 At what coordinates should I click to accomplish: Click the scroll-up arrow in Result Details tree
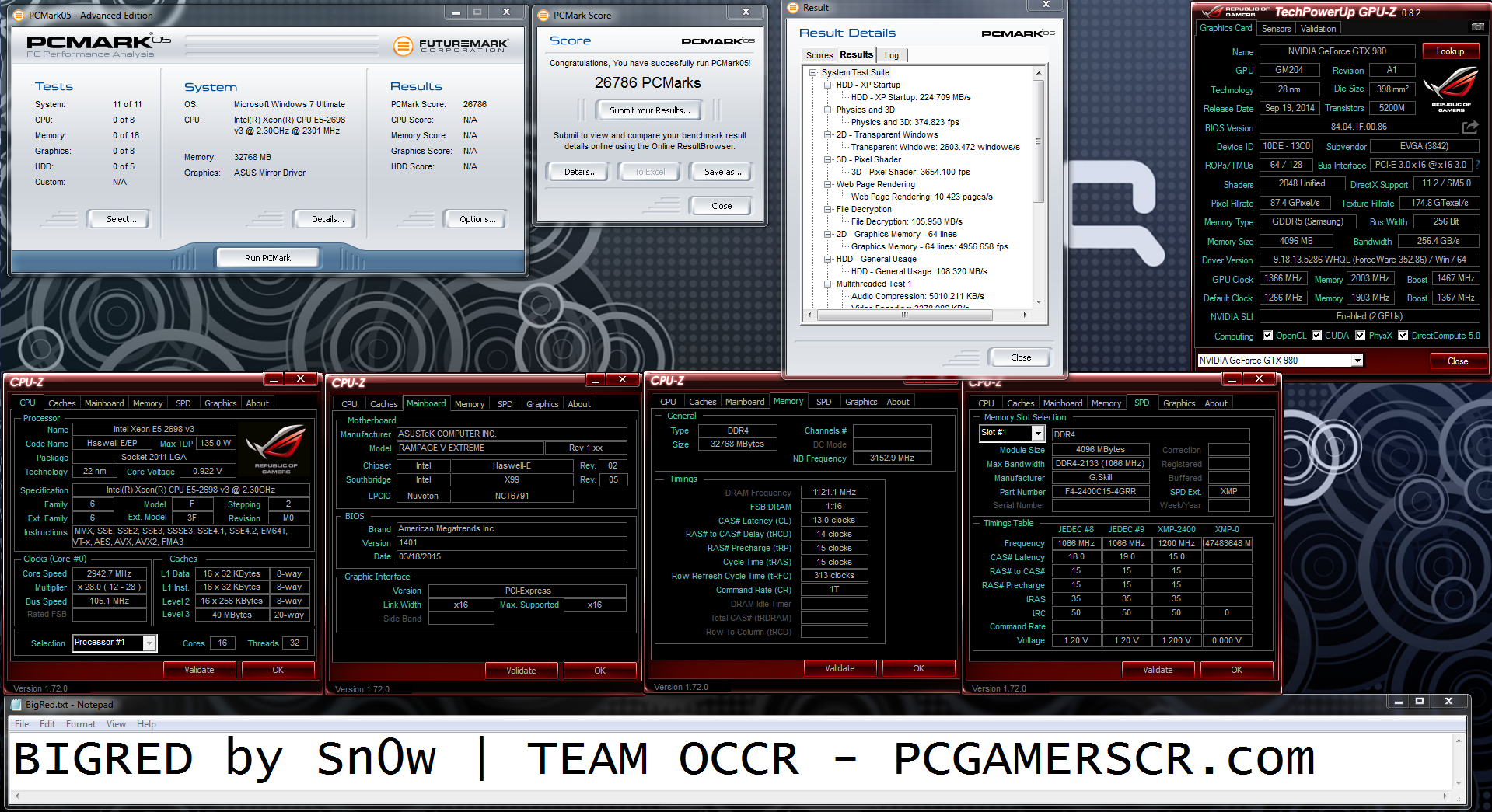1038,73
